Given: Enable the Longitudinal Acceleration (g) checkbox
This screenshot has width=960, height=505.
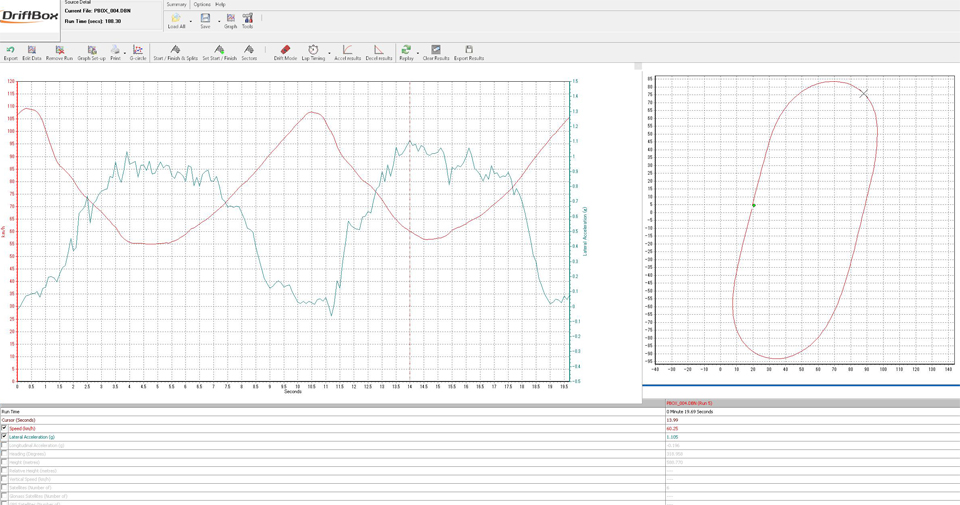Looking at the screenshot, I should point(4,446).
